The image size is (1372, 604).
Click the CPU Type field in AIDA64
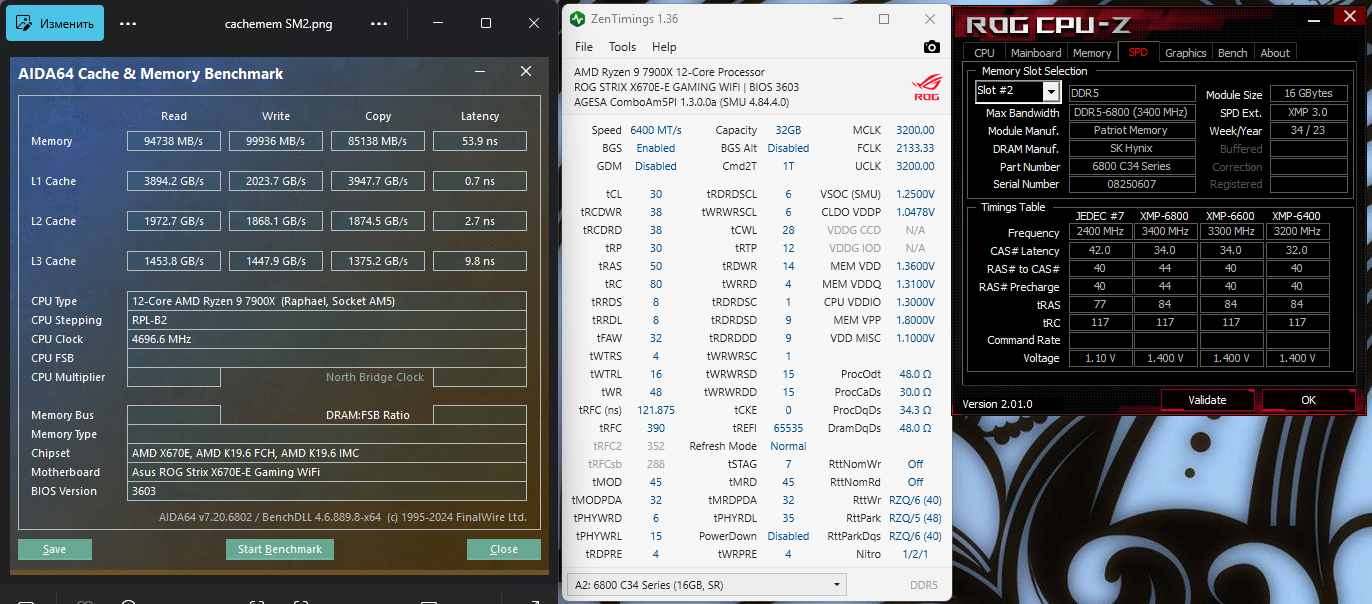[327, 301]
